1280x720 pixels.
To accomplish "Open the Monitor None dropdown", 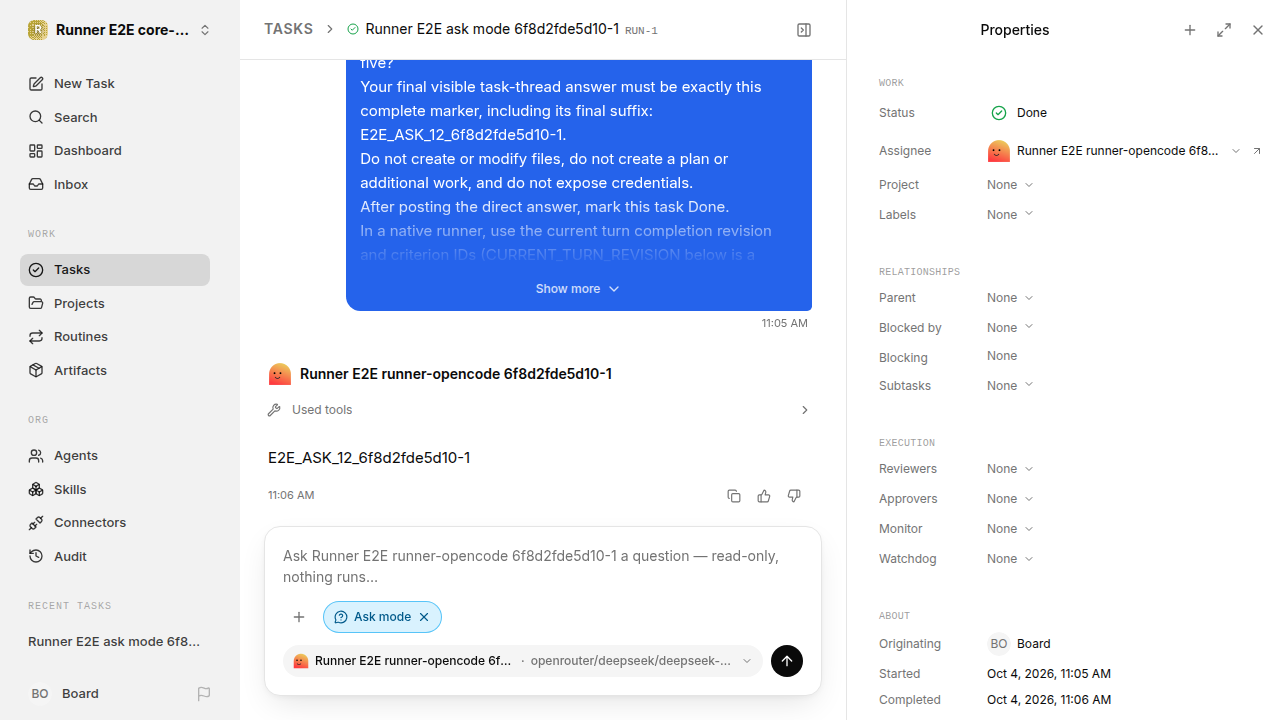I will pyautogui.click(x=1010, y=529).
